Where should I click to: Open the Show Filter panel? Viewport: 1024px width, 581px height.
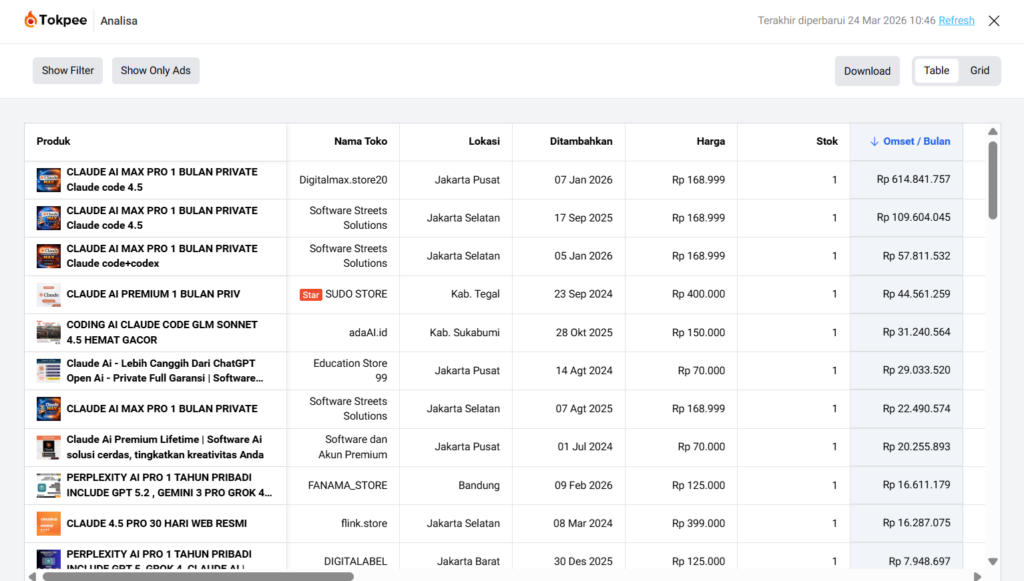68,71
